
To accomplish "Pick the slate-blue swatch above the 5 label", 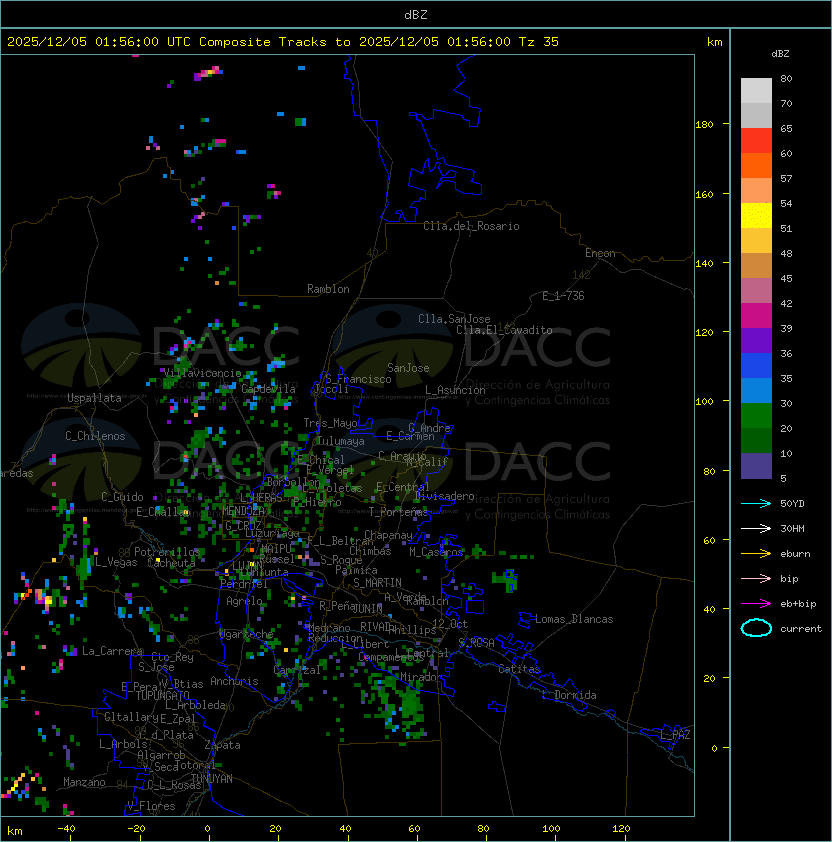I will [756, 466].
